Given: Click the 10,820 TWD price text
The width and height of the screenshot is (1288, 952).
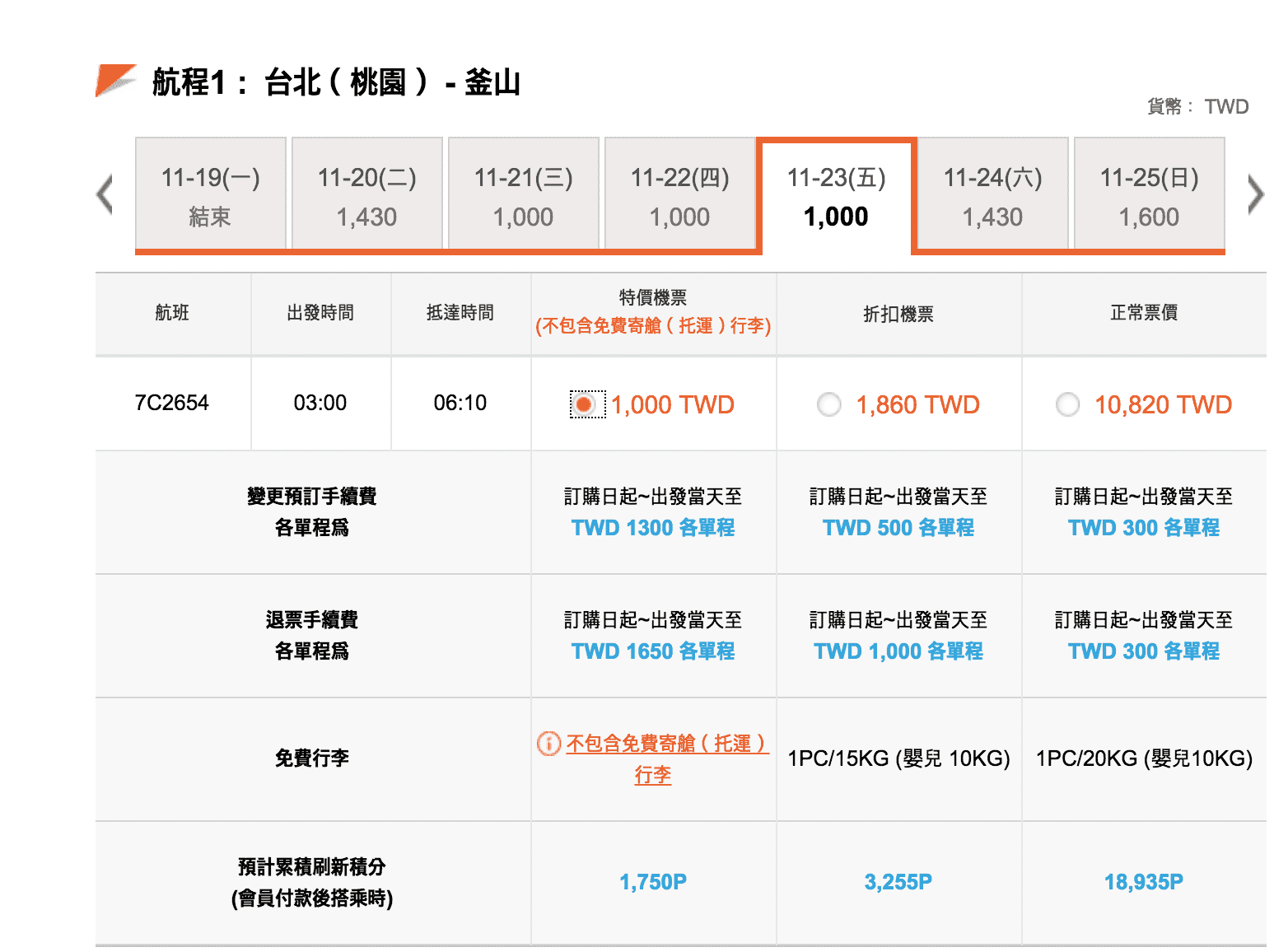Looking at the screenshot, I should click(1164, 404).
